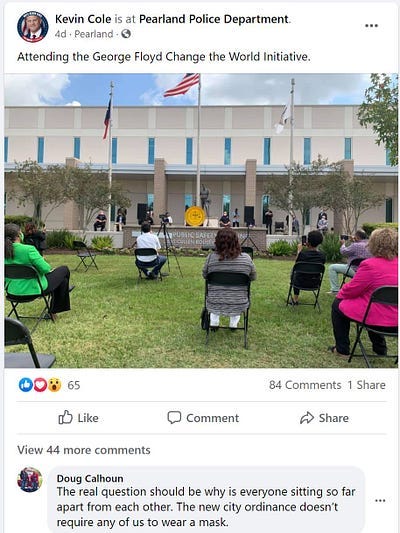This screenshot has width=400, height=533.
Task: Open the Kevin Cole name link
Action: (x=83, y=19)
